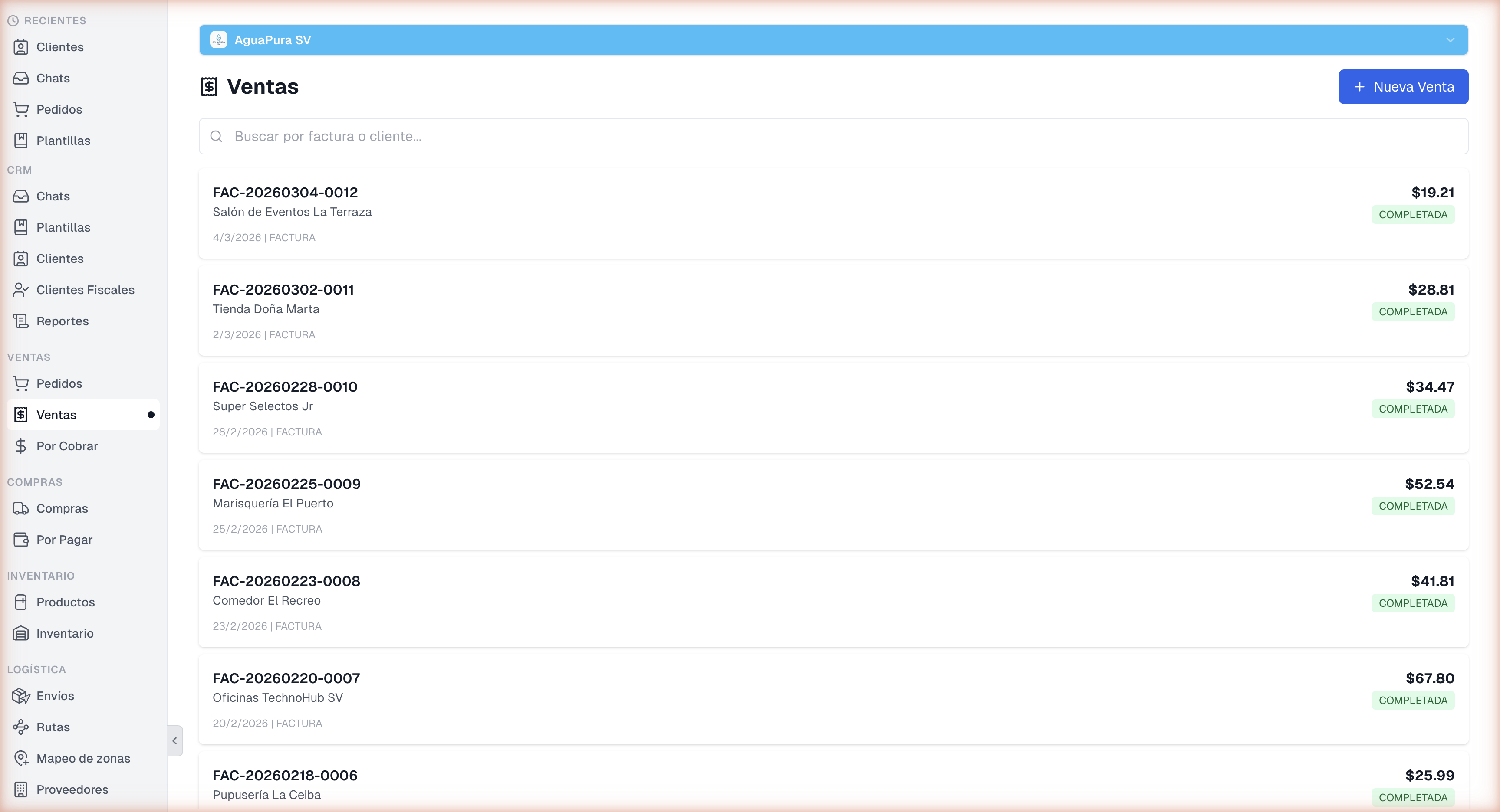Click the Productos sidebar icon
The image size is (1500, 812).
click(21, 602)
